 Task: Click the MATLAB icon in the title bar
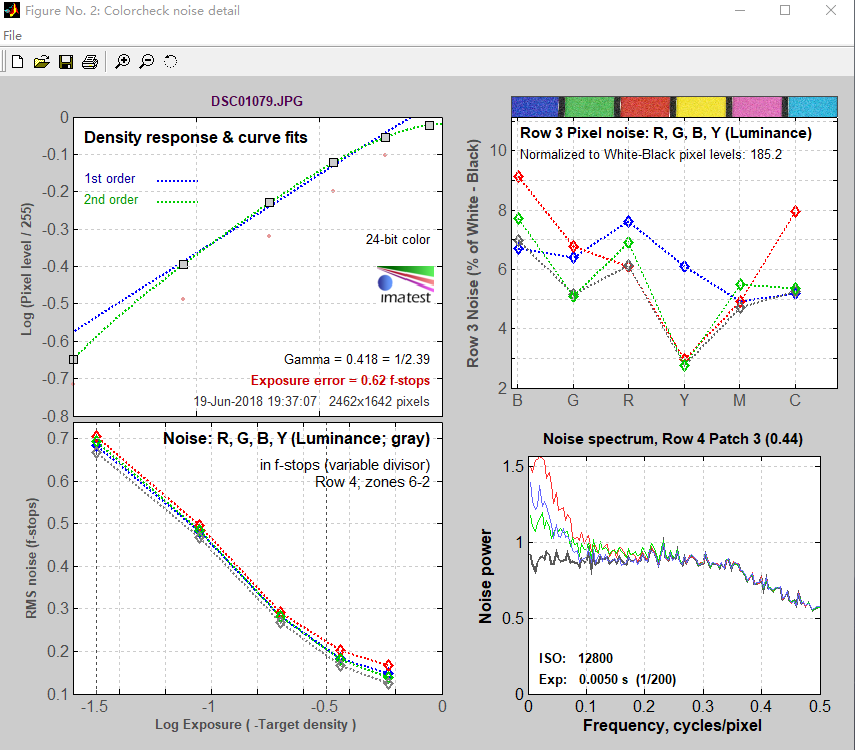pyautogui.click(x=11, y=11)
